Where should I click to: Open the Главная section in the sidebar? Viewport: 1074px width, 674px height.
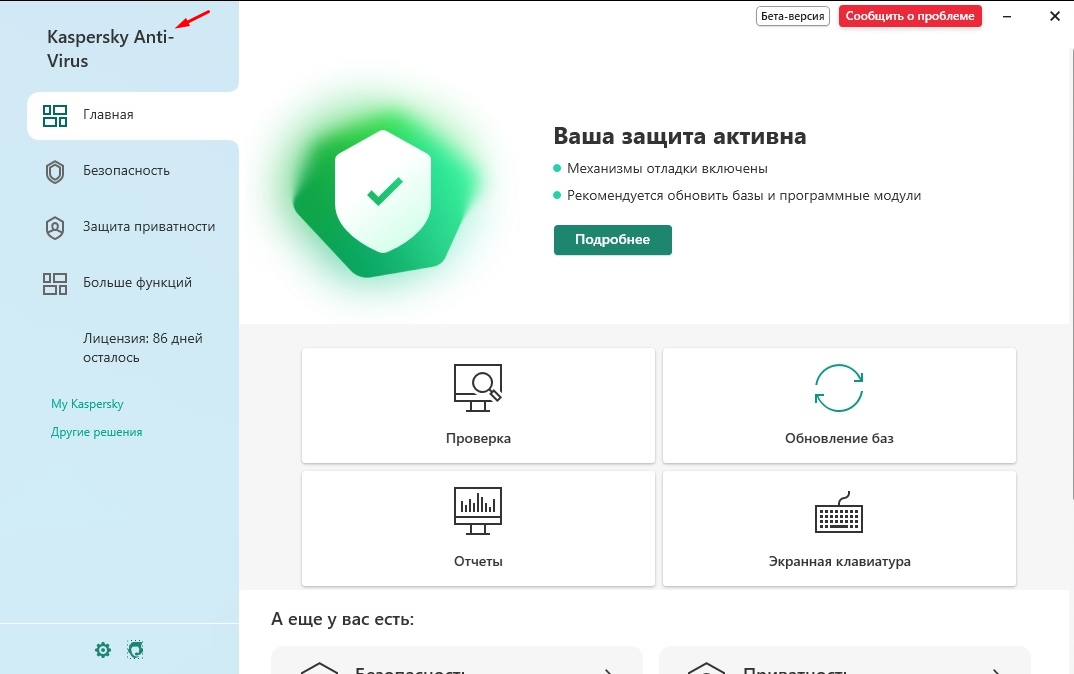[132, 116]
